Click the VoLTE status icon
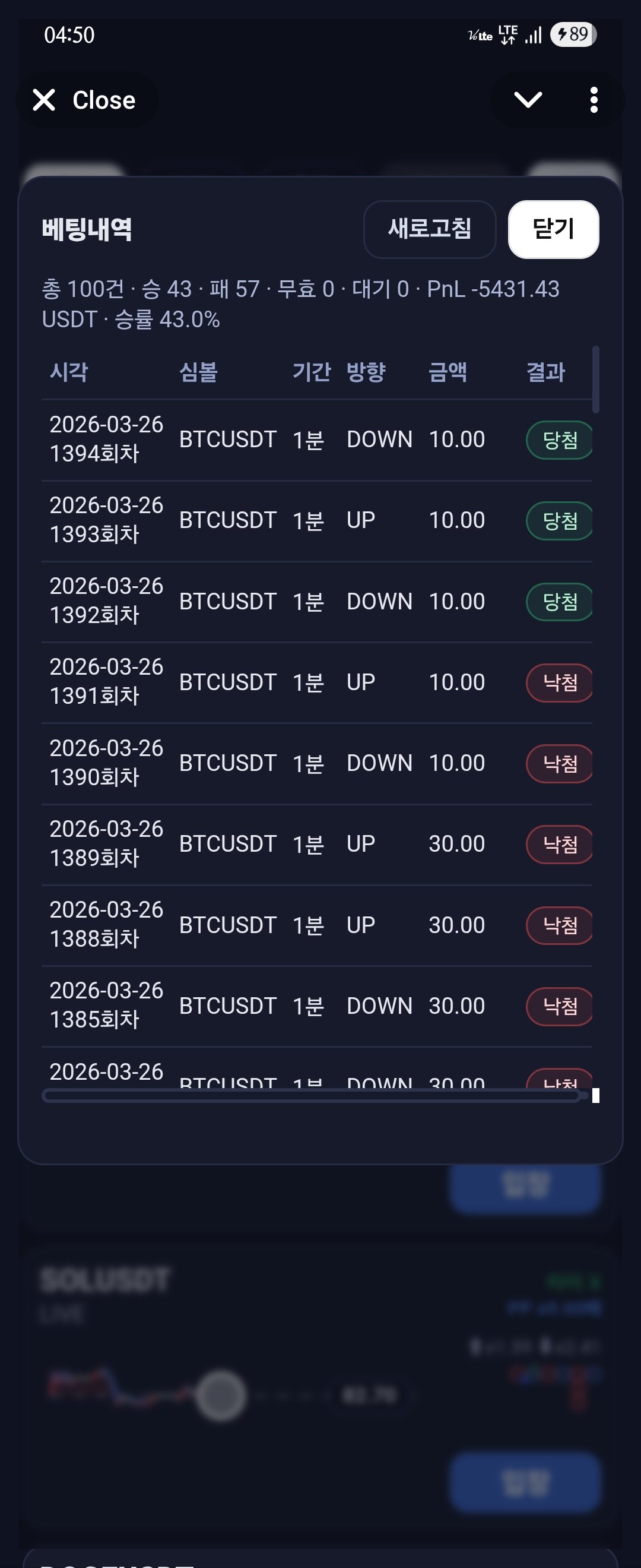Image resolution: width=641 pixels, height=1568 pixels. pyautogui.click(x=480, y=36)
